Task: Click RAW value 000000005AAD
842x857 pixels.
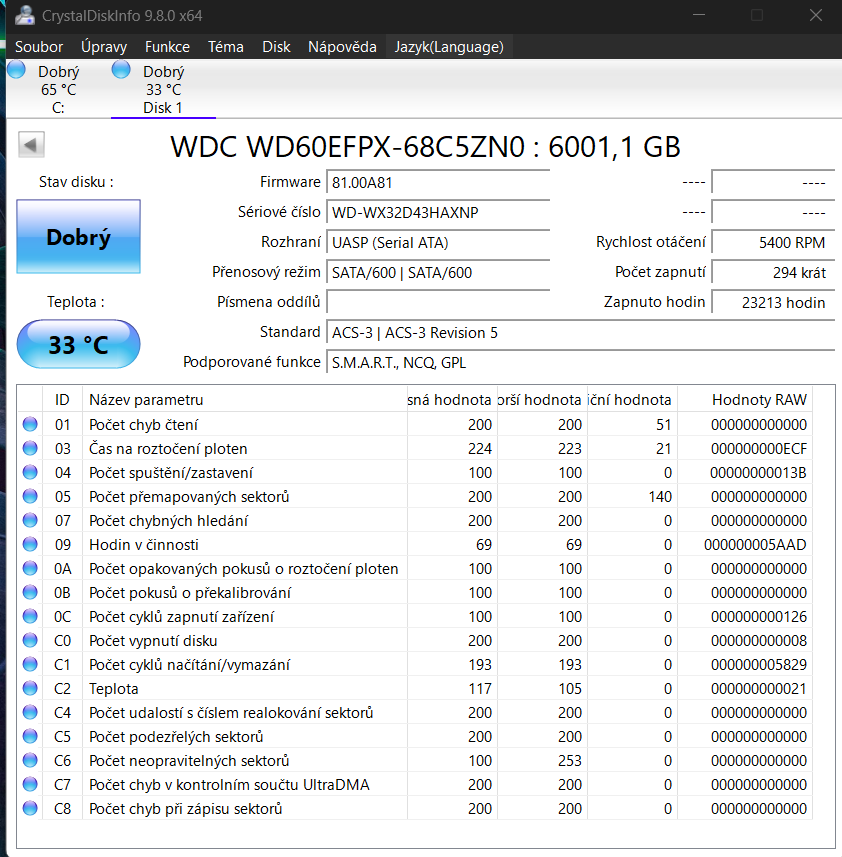Action: pos(755,545)
